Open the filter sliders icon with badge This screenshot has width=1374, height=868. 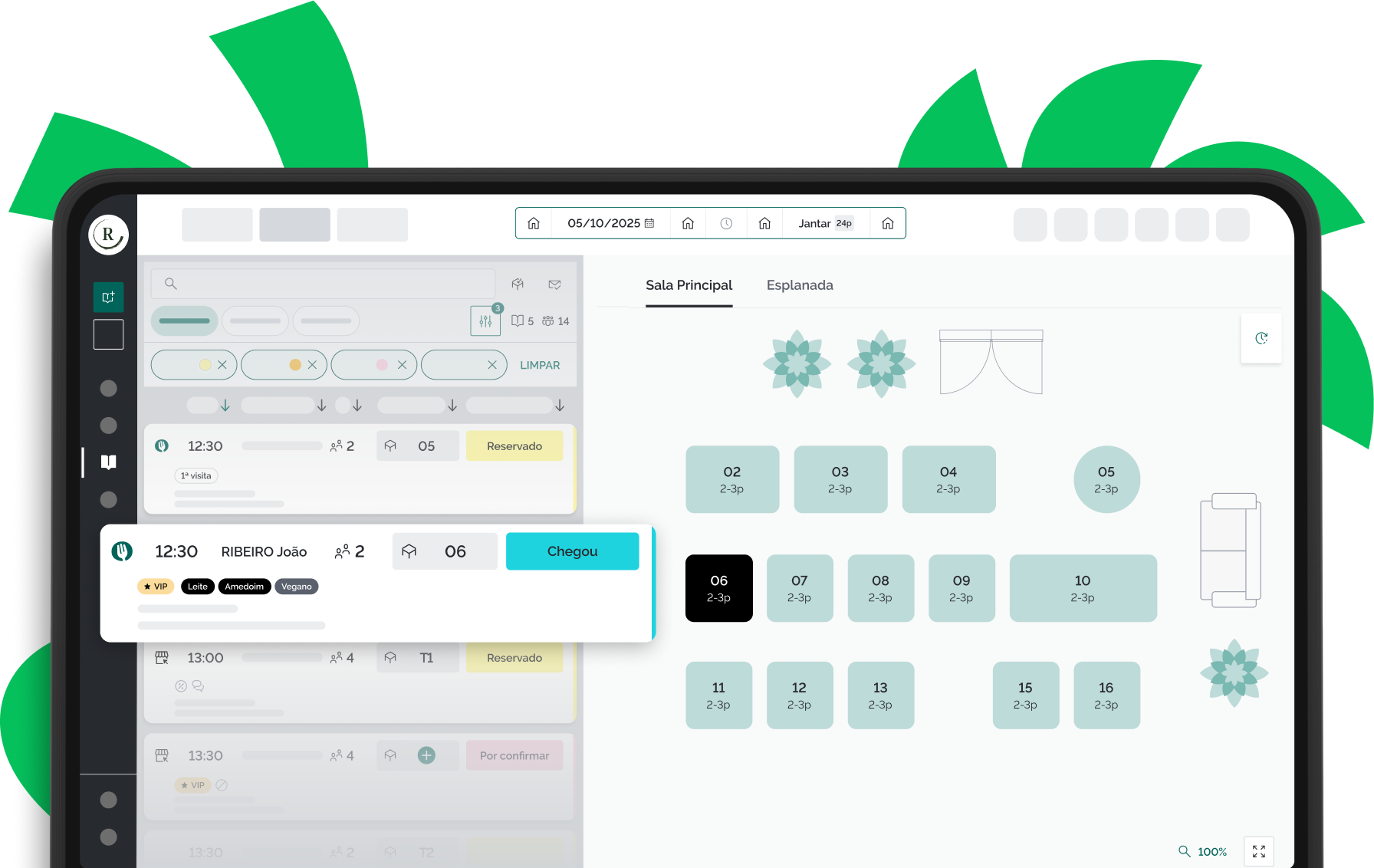(485, 321)
